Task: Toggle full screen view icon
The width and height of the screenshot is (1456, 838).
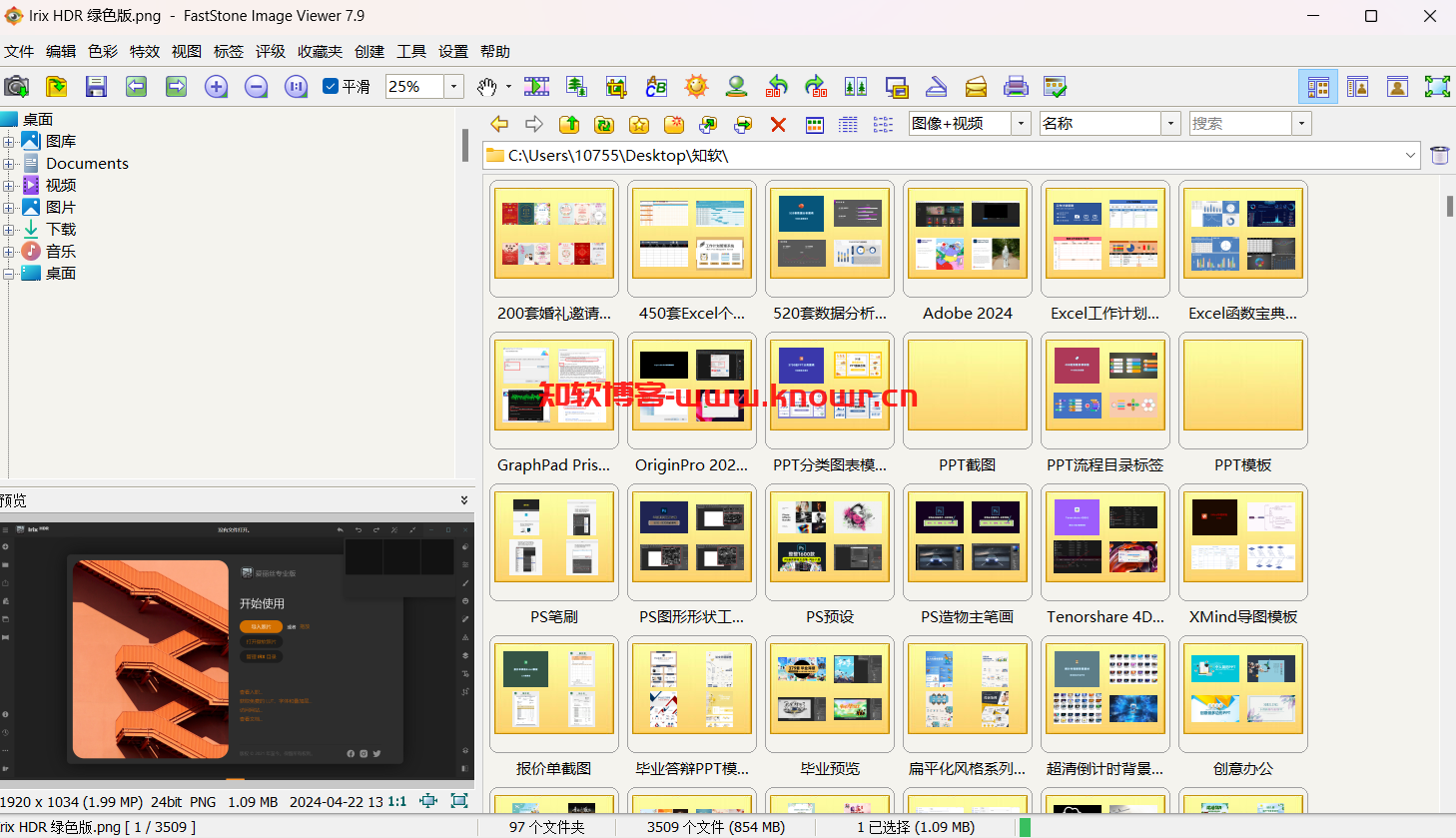Action: point(1437,87)
